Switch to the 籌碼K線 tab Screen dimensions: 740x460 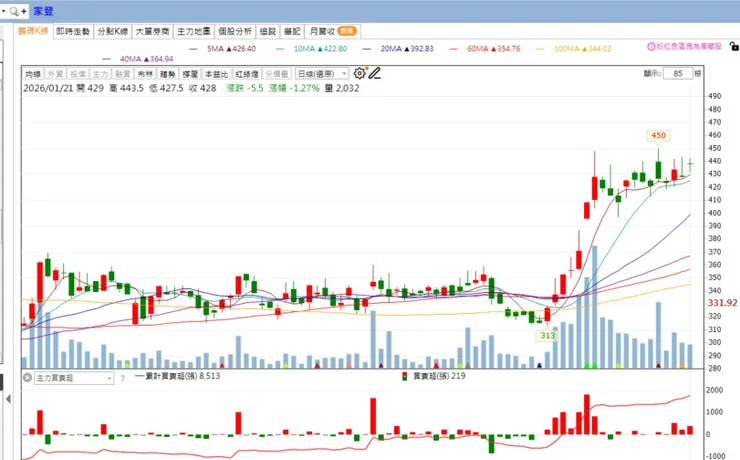[x=33, y=31]
